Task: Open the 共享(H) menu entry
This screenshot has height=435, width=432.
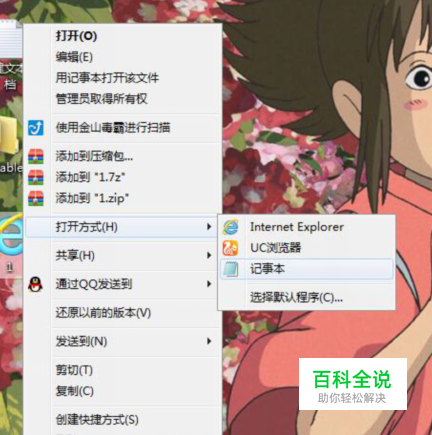Action: (123, 256)
